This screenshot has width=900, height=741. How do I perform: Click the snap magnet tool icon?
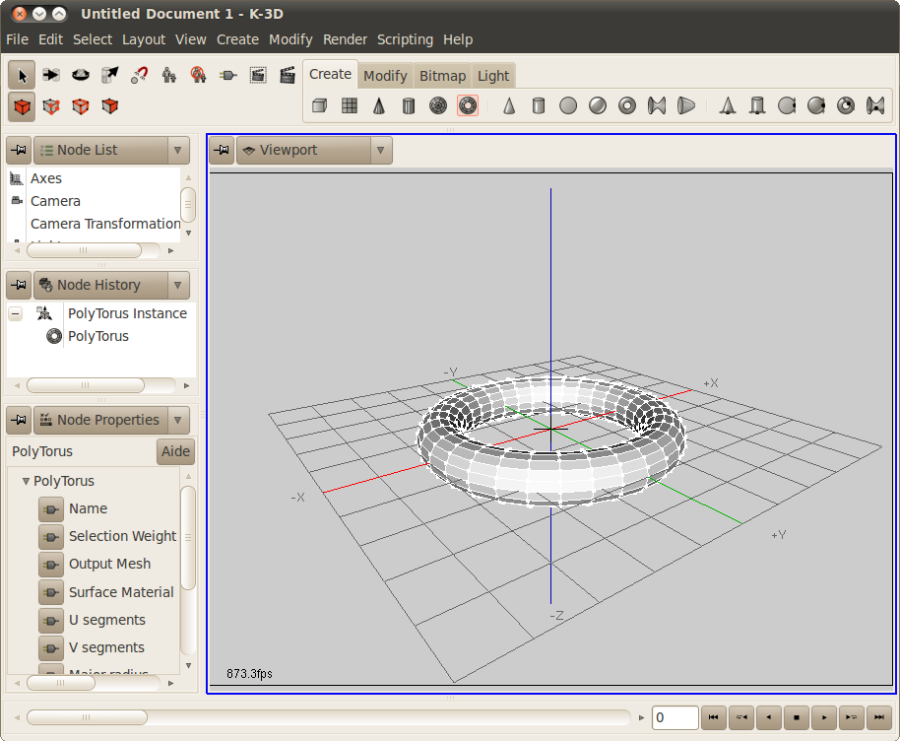(x=139, y=75)
